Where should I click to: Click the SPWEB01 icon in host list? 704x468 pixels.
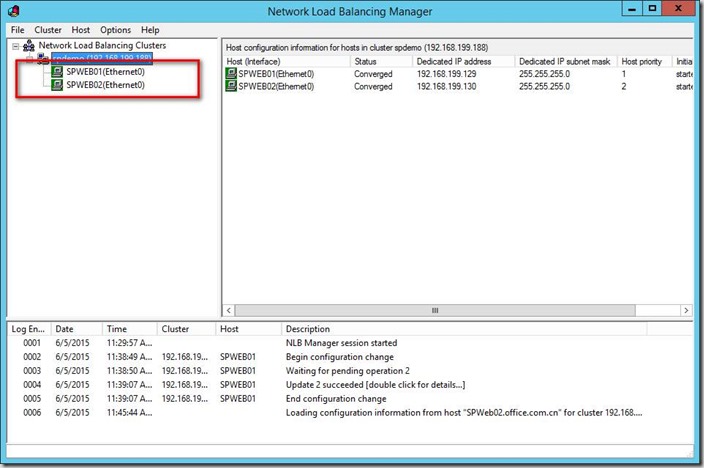(x=231, y=74)
